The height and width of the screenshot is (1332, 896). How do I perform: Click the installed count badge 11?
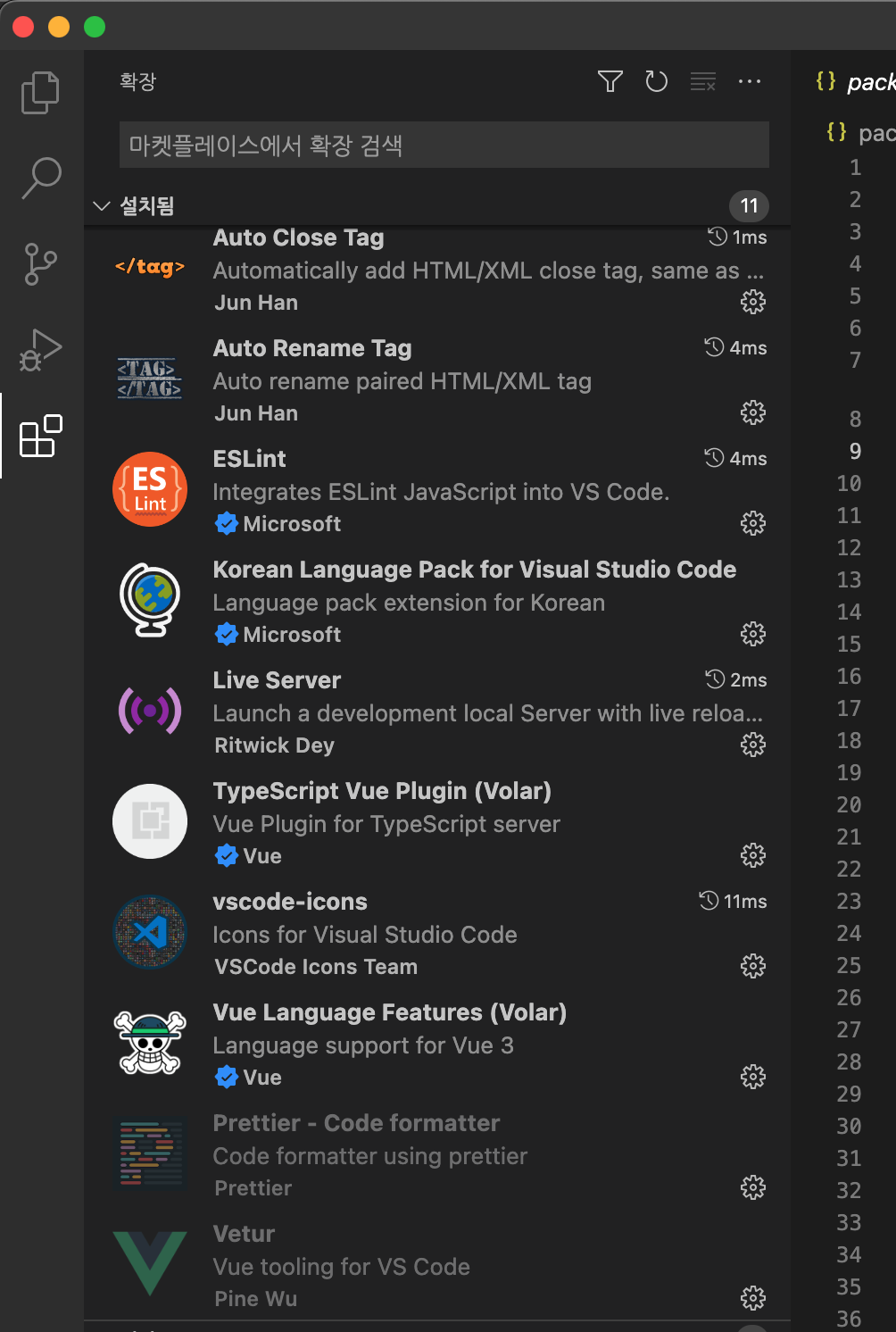tap(749, 206)
